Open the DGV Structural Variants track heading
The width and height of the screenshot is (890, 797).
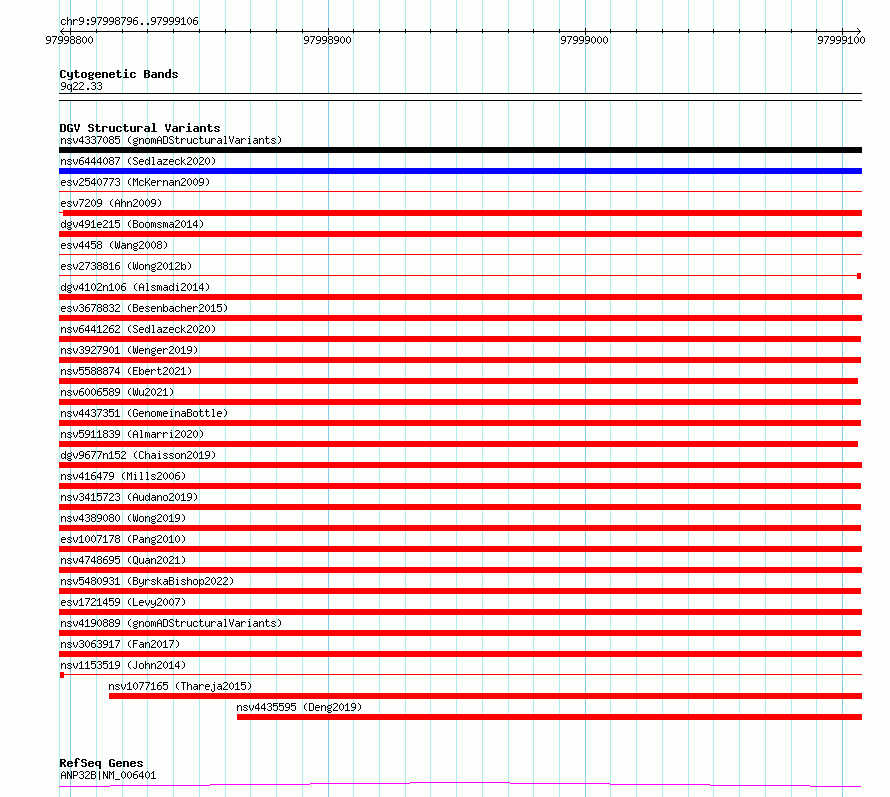140,128
